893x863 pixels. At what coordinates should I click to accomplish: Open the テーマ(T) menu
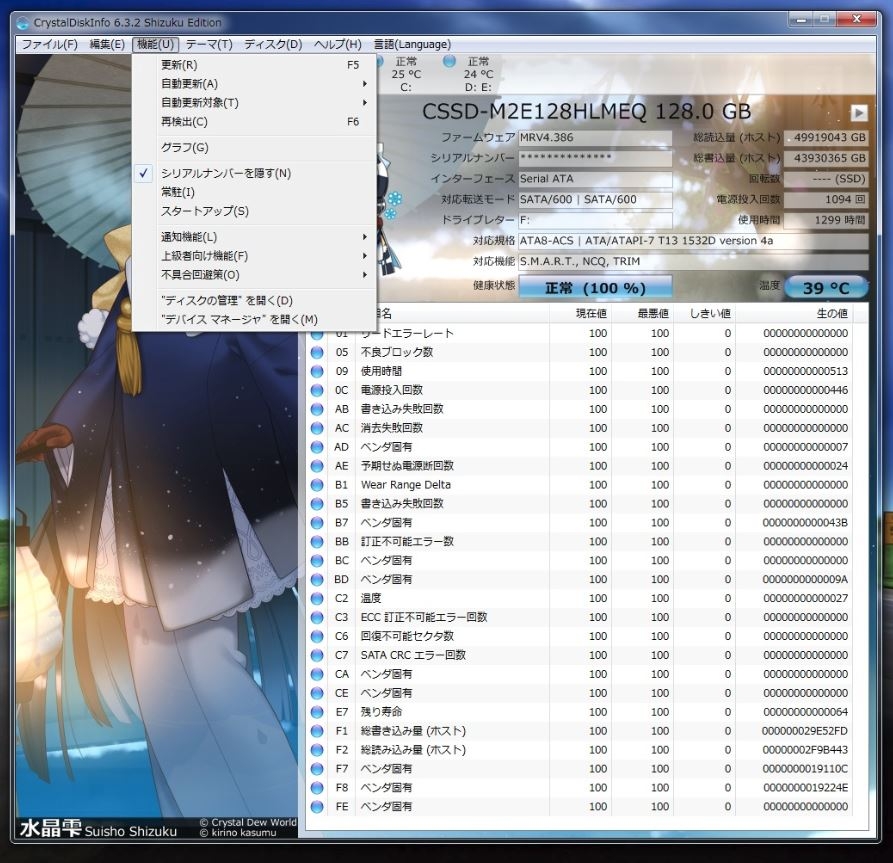tap(208, 44)
